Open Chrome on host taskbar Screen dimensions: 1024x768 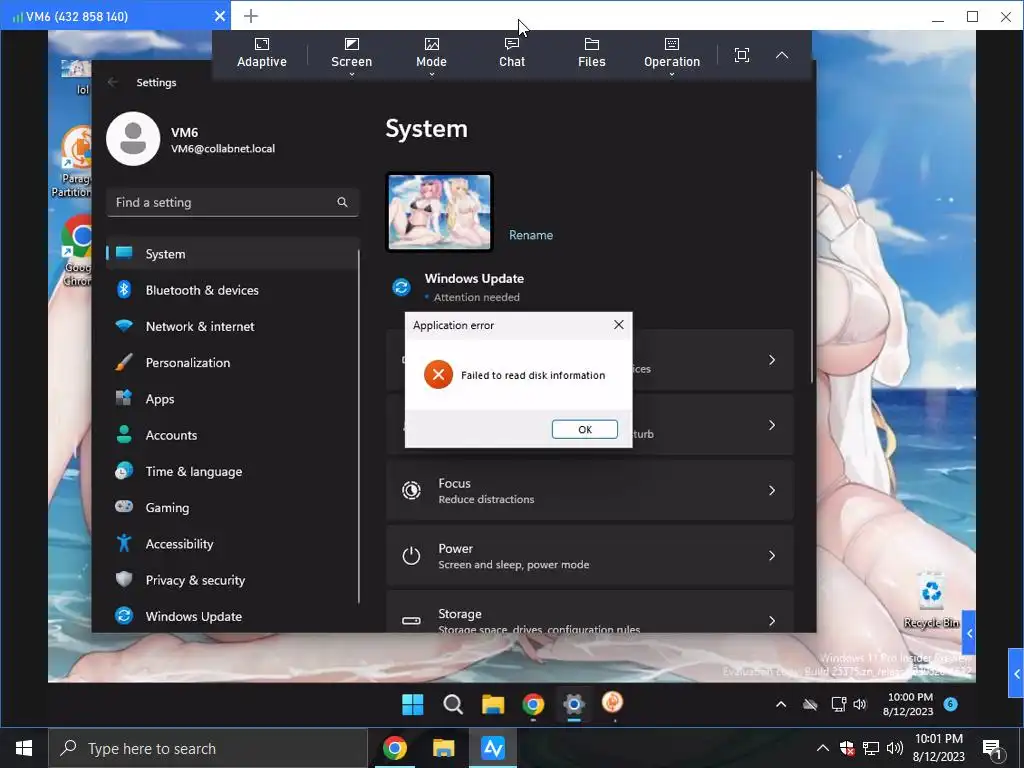click(x=394, y=748)
